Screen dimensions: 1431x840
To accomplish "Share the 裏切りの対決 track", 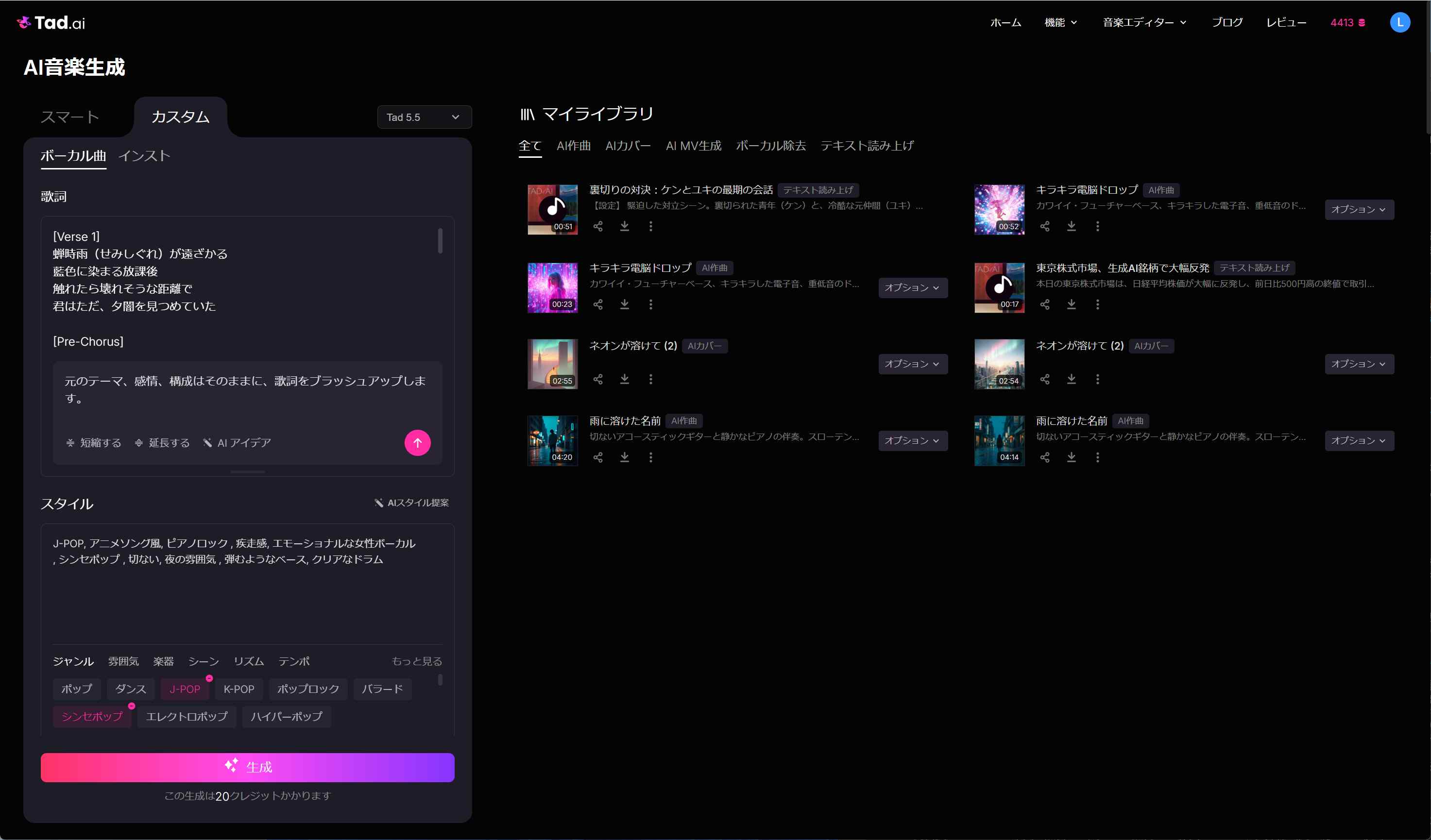I will (598, 226).
